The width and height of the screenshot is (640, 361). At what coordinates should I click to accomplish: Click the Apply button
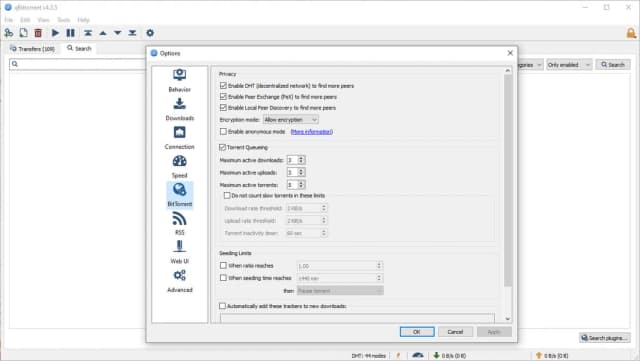pyautogui.click(x=494, y=332)
